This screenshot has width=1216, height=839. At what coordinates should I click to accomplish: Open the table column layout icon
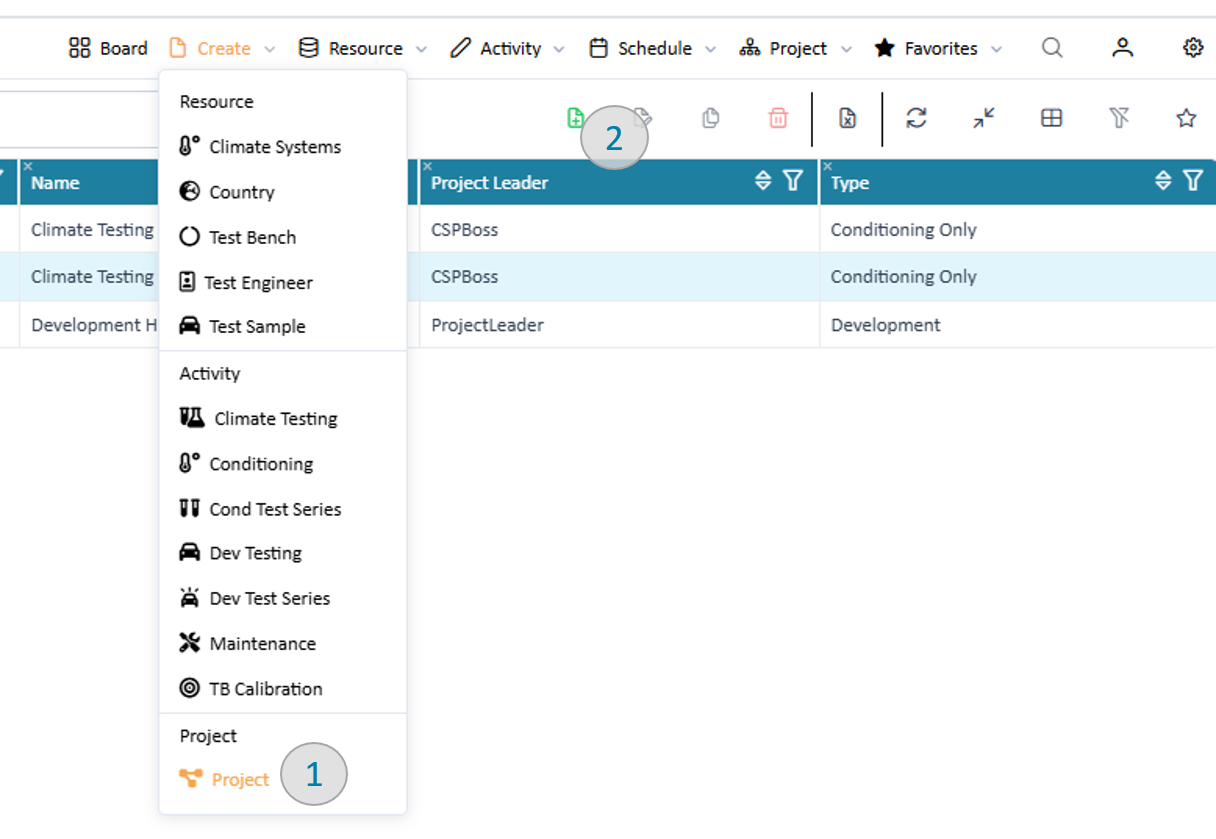[1051, 118]
